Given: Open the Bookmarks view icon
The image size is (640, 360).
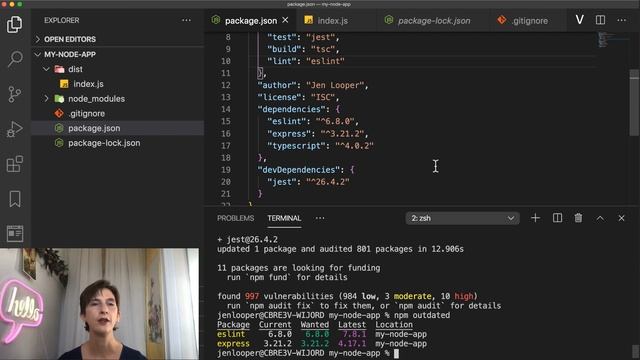Looking at the screenshot, I should (x=15, y=199).
